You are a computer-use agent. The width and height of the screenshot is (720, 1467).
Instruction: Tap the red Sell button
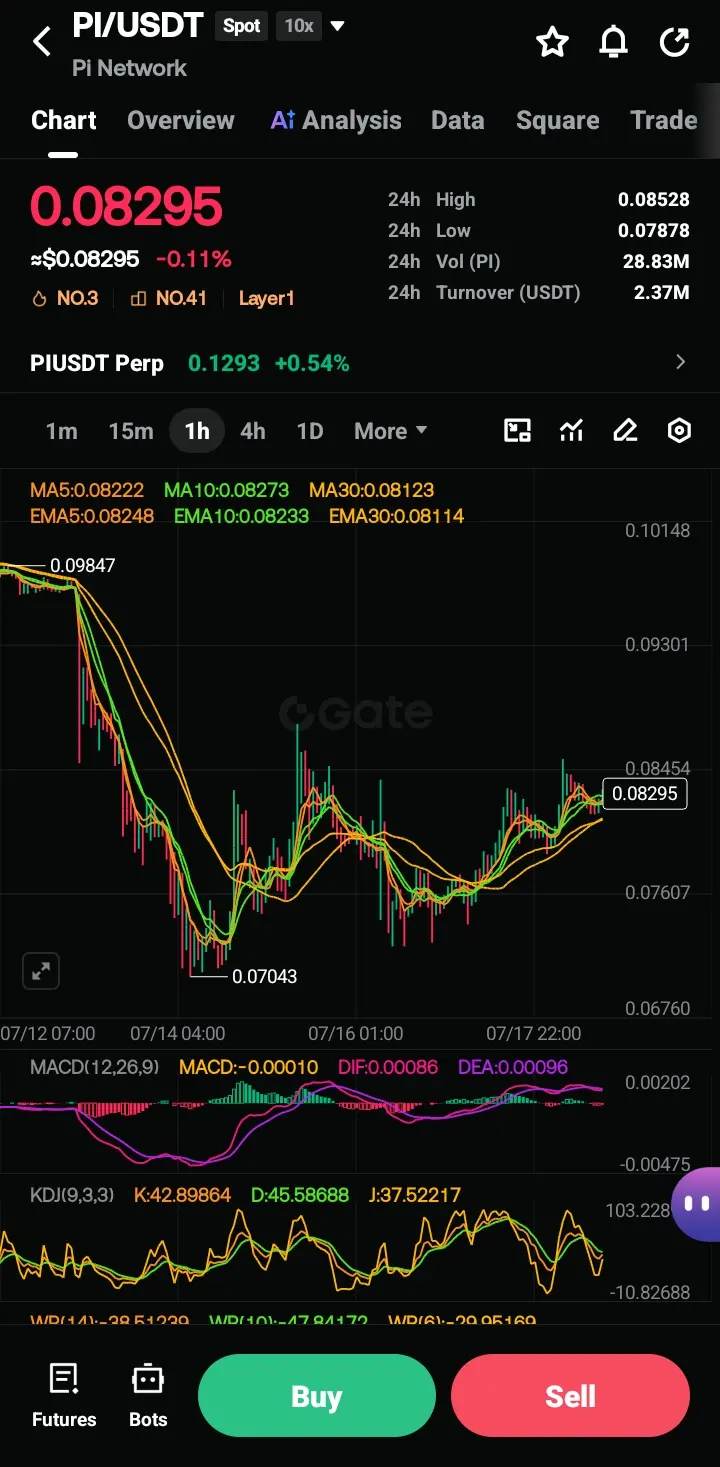(571, 1396)
